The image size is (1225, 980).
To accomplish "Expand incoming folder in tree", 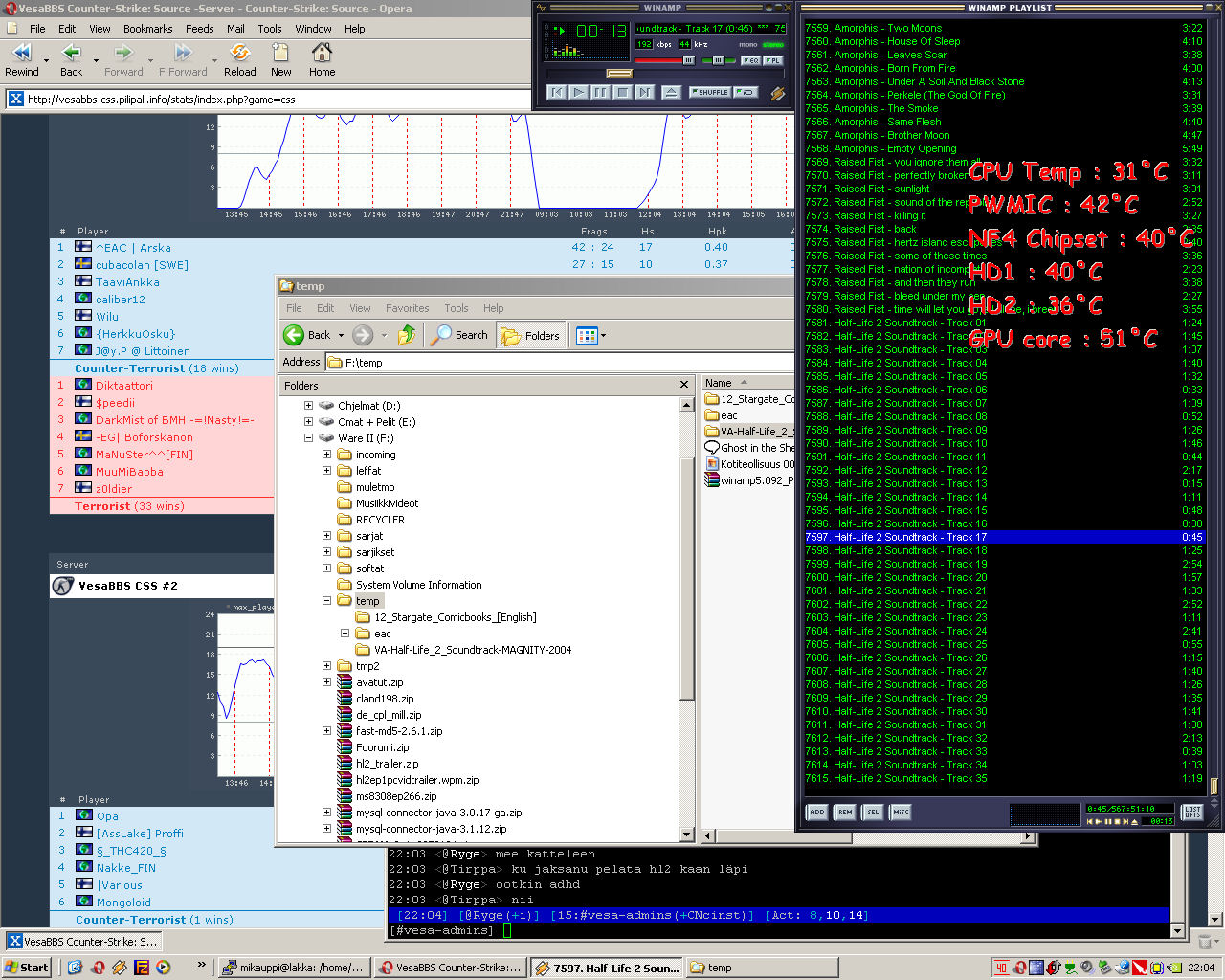I will pyautogui.click(x=326, y=455).
